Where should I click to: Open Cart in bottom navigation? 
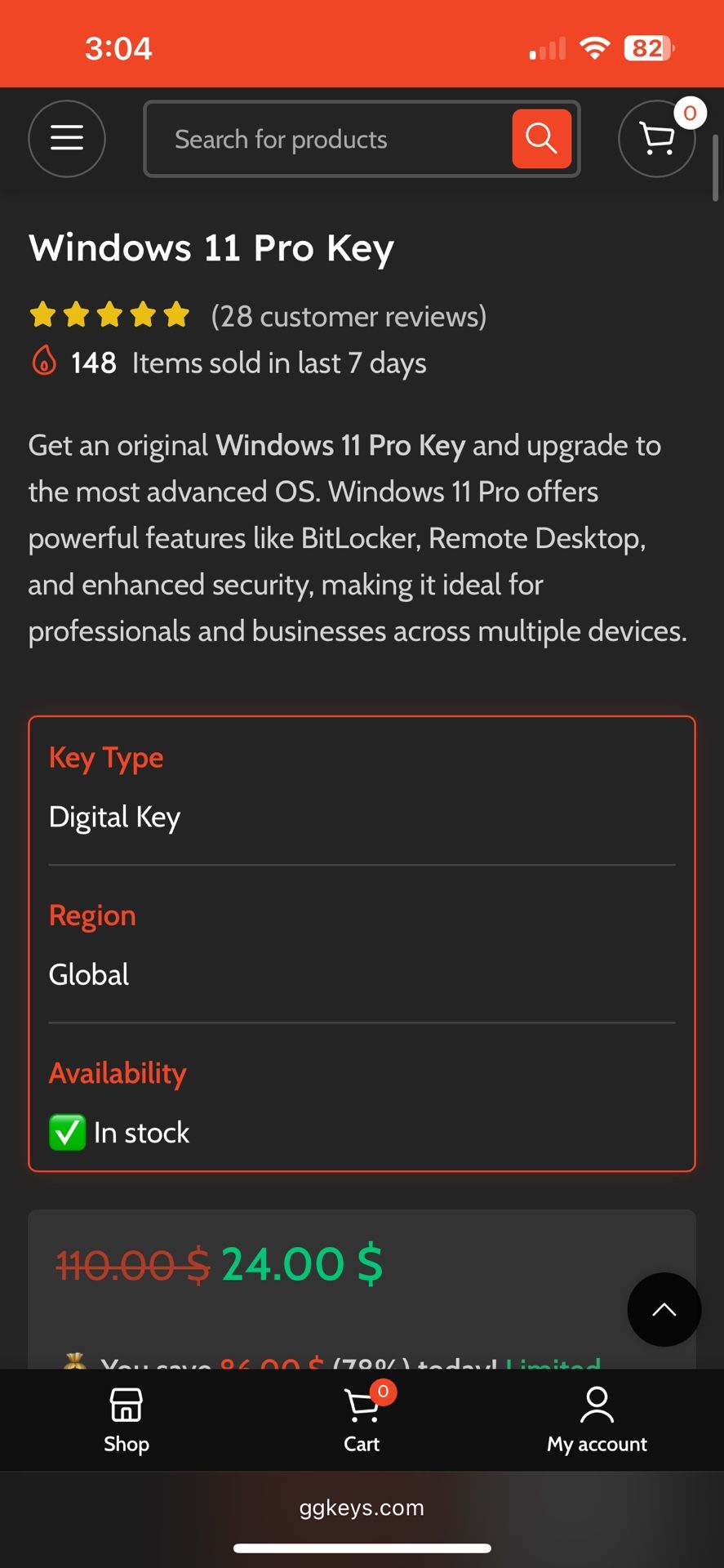click(x=362, y=1420)
